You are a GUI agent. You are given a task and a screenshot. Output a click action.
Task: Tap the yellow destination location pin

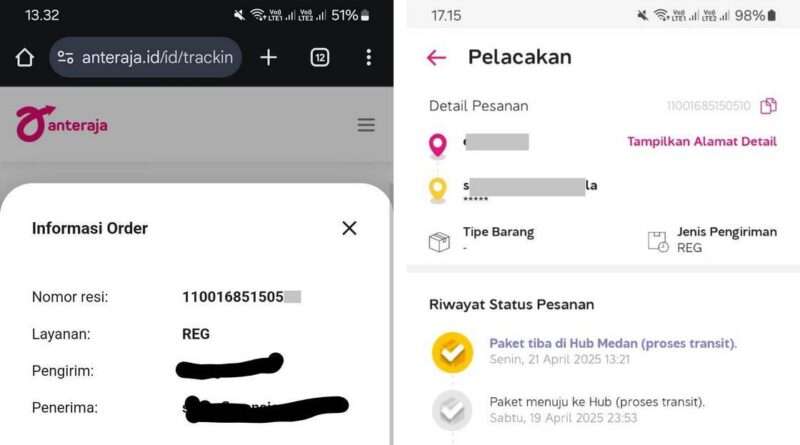438,190
